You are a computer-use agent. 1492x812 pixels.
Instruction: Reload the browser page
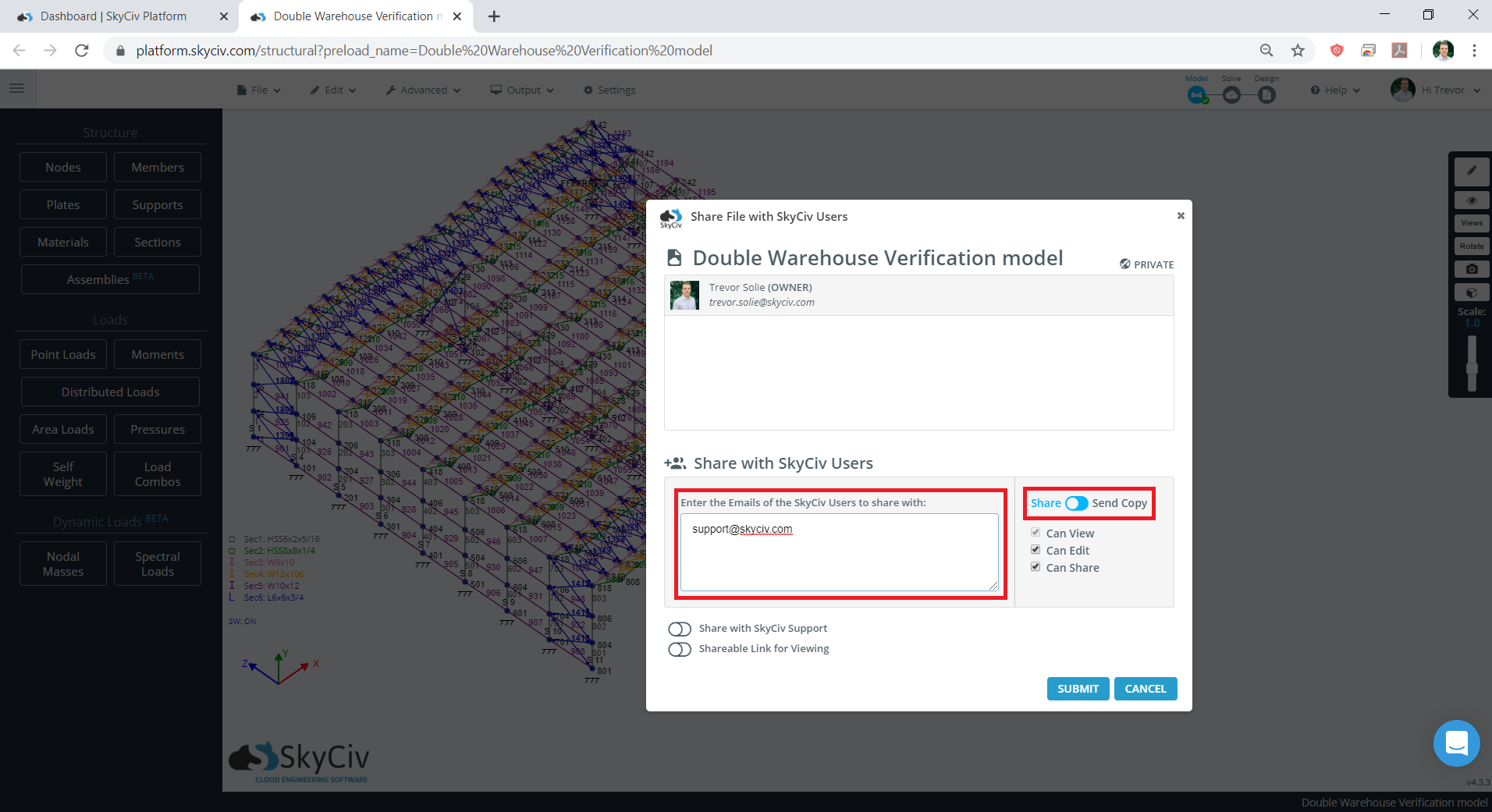pos(82,51)
